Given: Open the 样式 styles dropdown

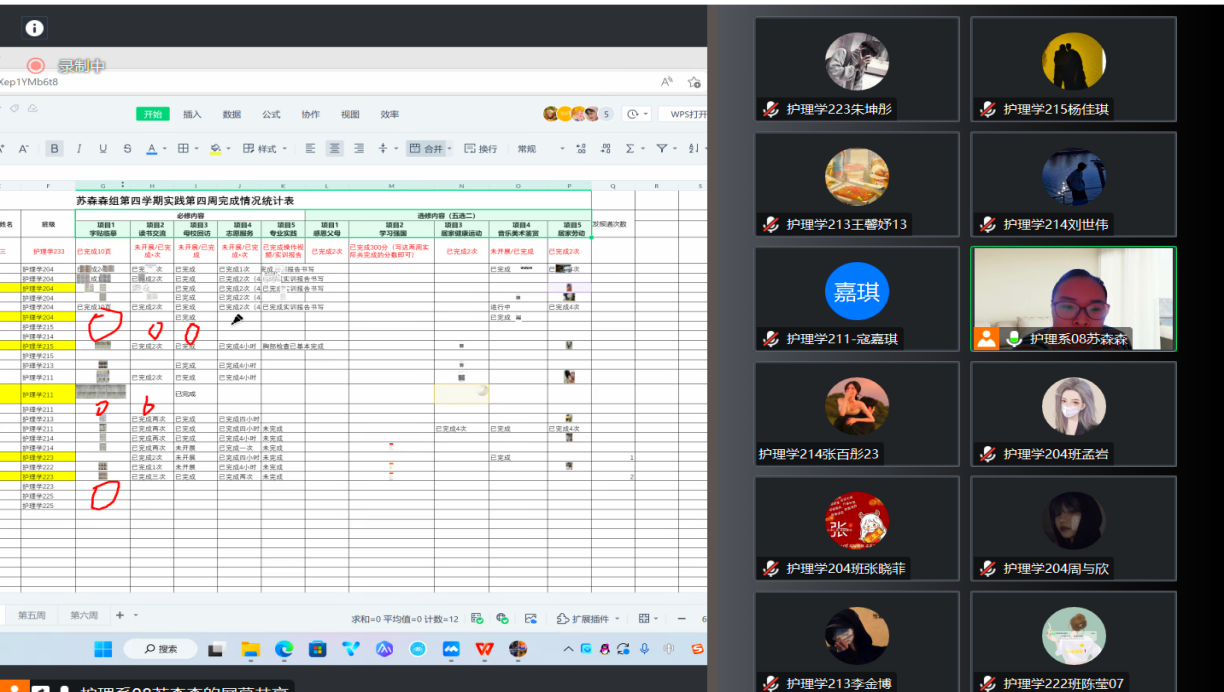Looking at the screenshot, I should 260,149.
